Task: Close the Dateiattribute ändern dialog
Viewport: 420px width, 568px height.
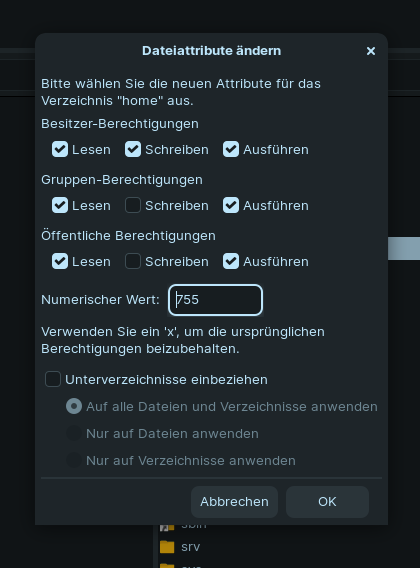Action: click(371, 51)
